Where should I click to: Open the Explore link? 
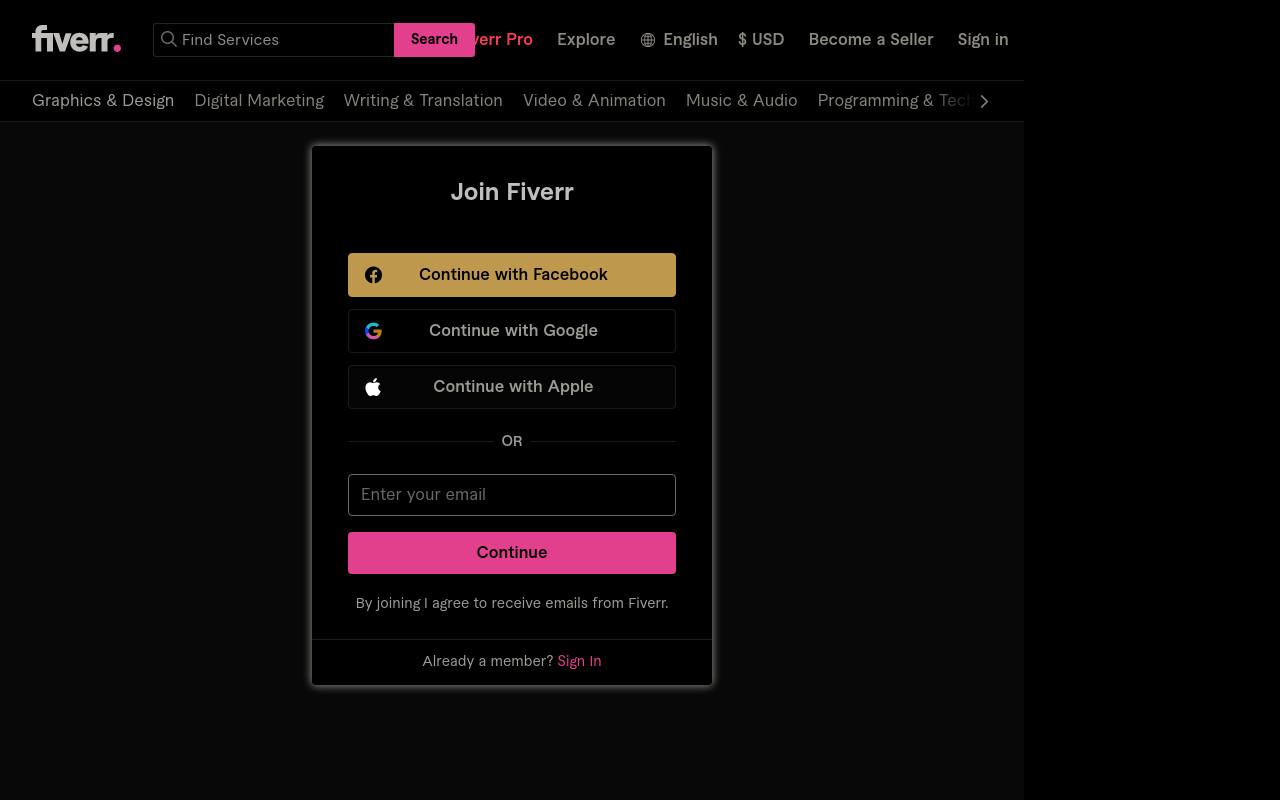tap(586, 40)
